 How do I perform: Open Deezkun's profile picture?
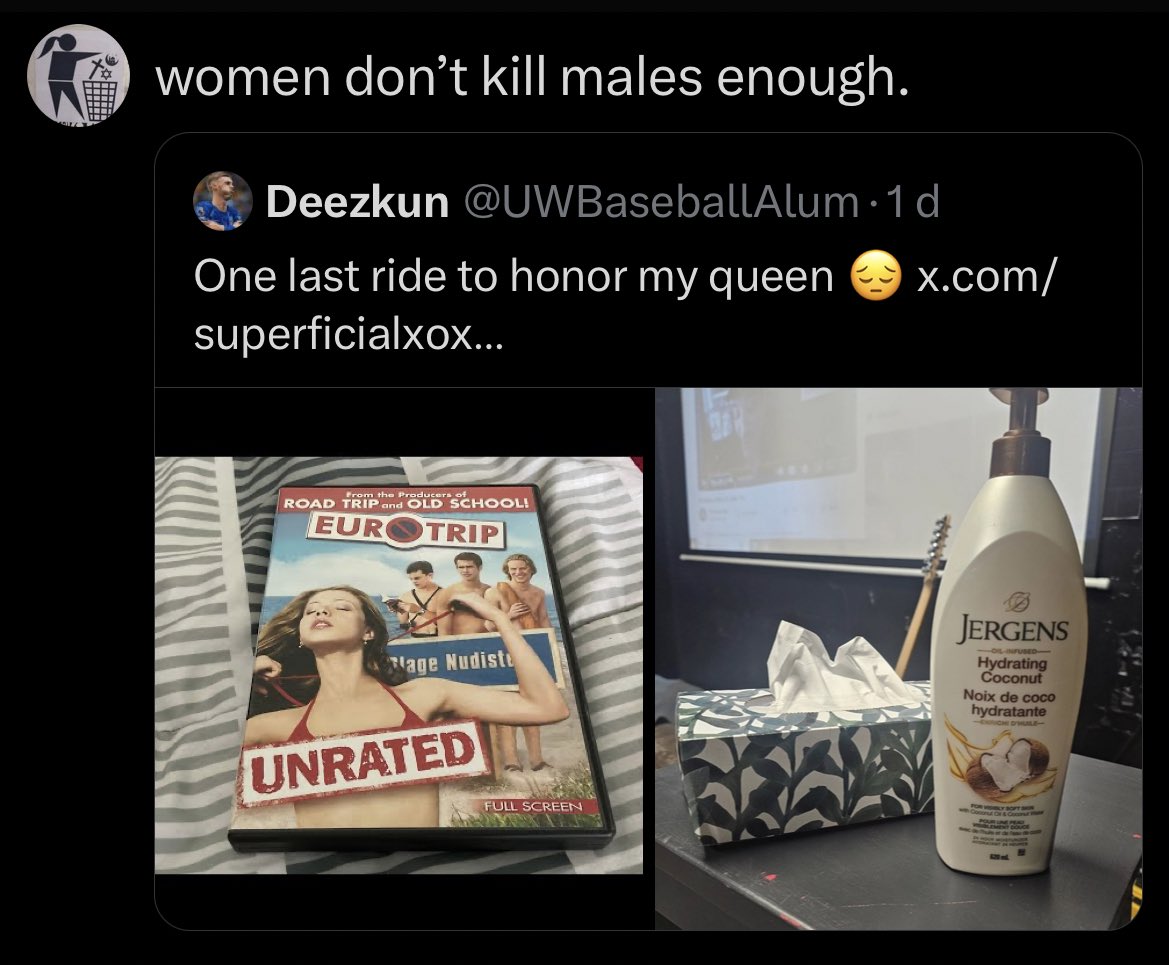(x=222, y=203)
